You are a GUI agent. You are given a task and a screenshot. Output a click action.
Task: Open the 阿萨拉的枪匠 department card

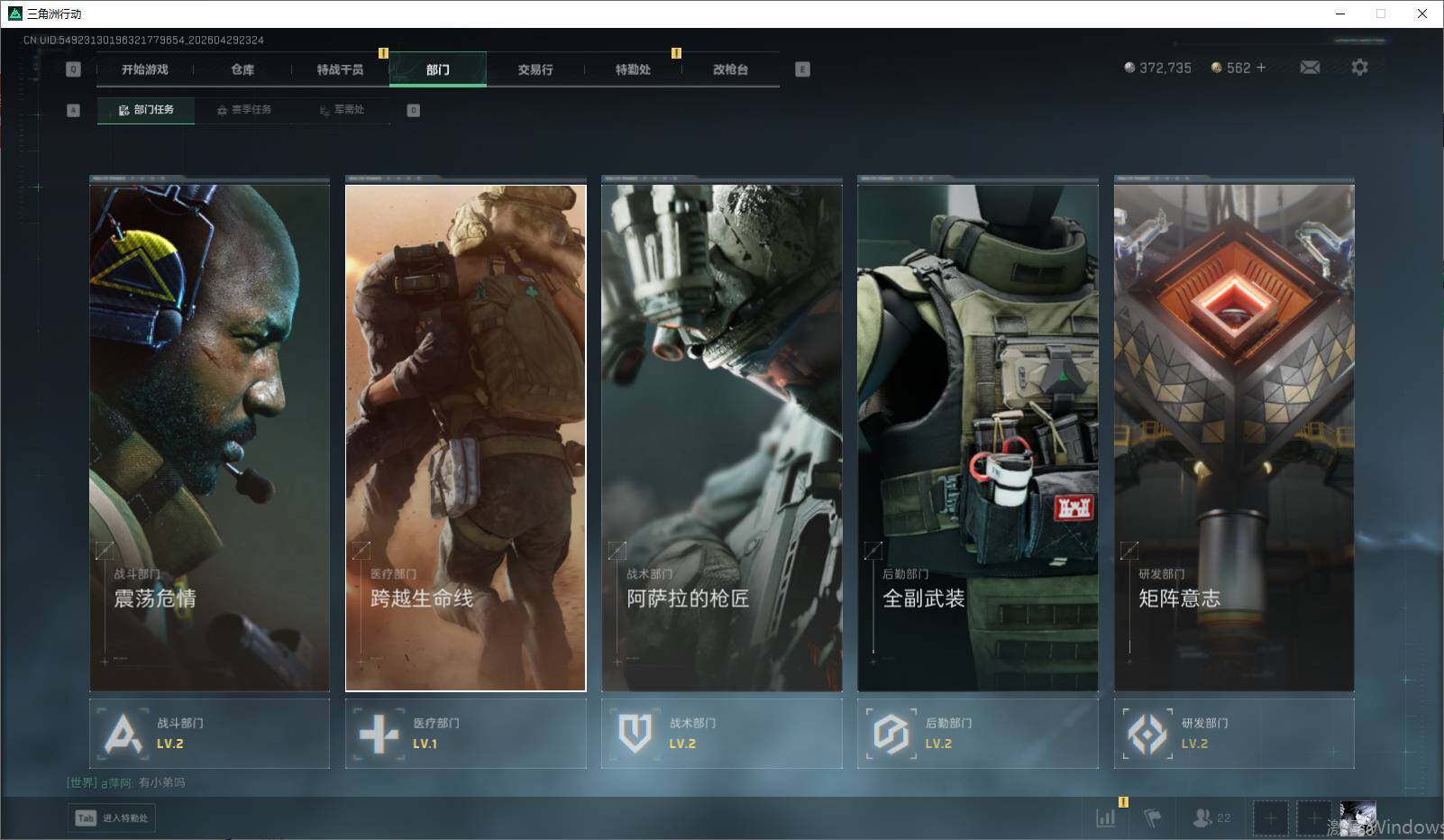point(722,438)
